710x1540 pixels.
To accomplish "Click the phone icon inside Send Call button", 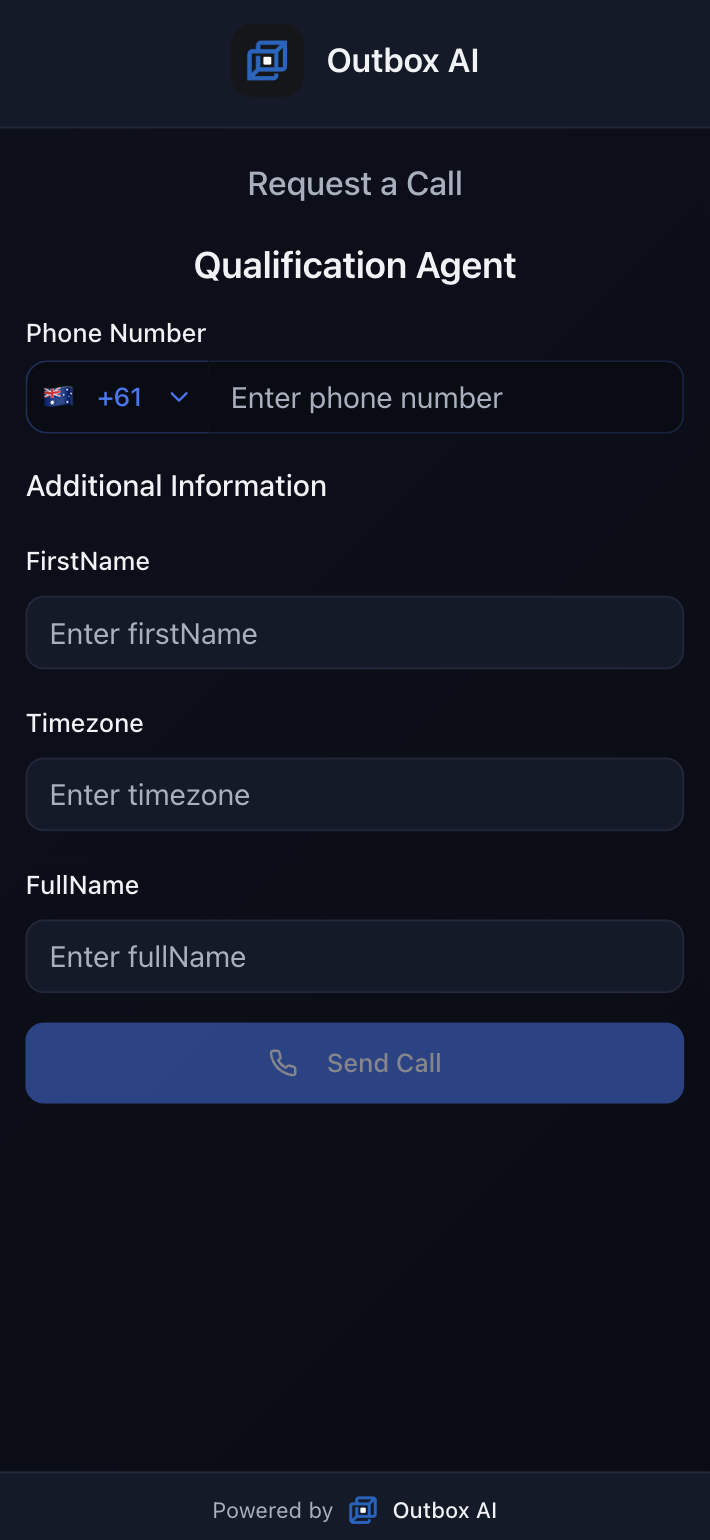I will coord(283,1063).
